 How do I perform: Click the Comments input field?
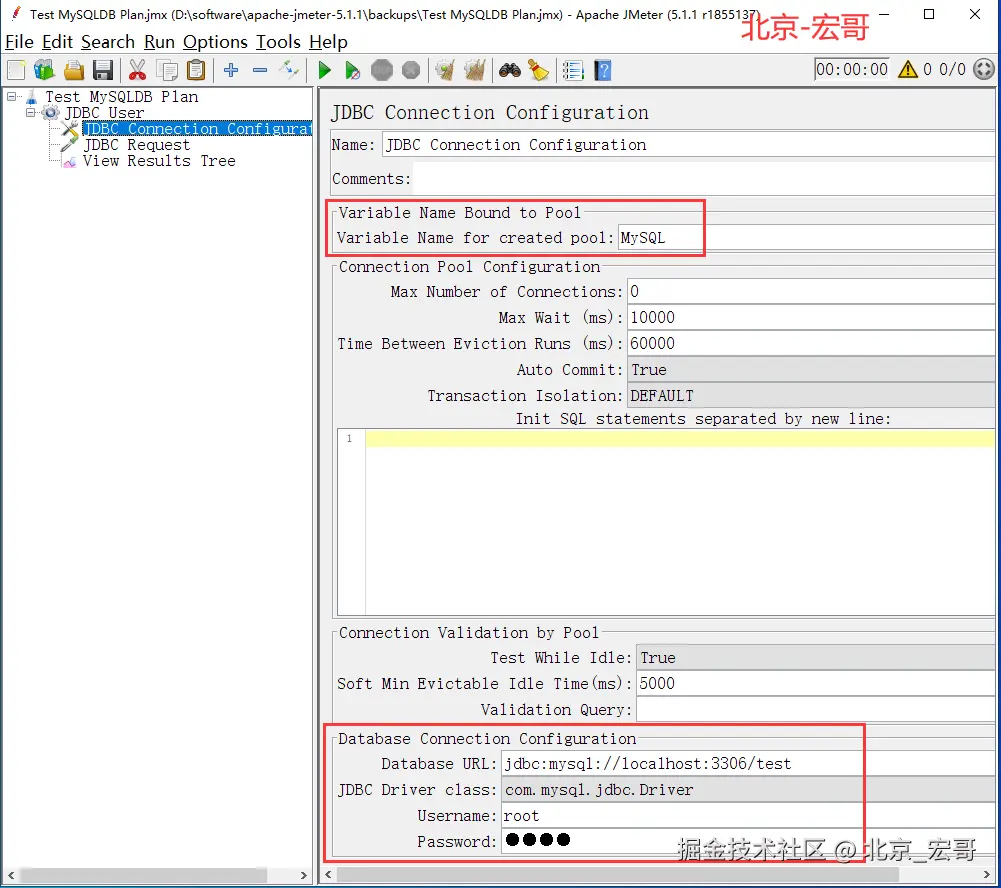click(704, 179)
